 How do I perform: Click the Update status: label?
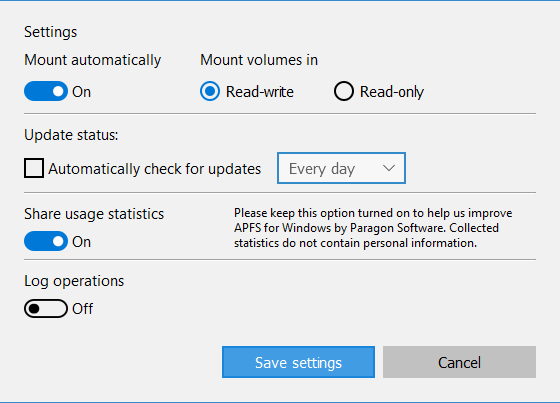tap(71, 135)
